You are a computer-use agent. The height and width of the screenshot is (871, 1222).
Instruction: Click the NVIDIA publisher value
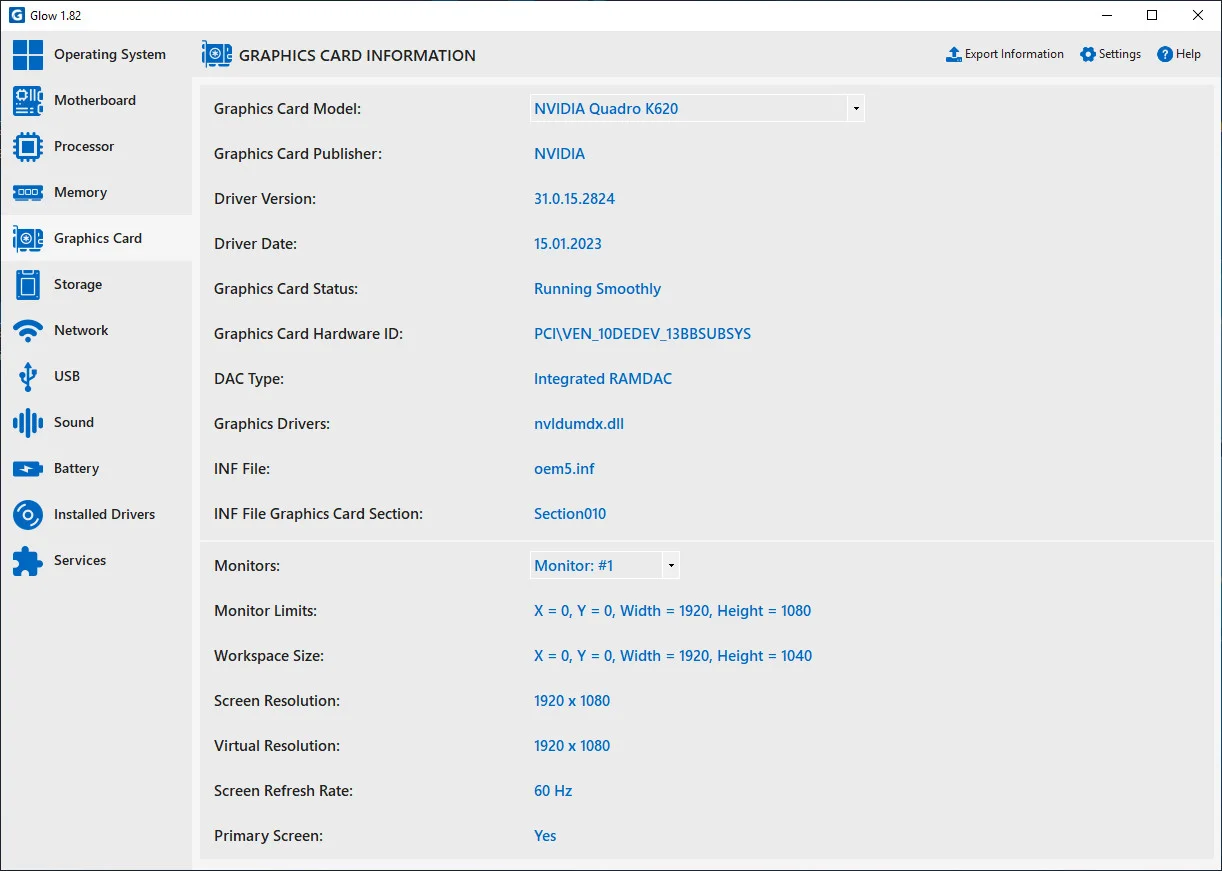tap(559, 154)
